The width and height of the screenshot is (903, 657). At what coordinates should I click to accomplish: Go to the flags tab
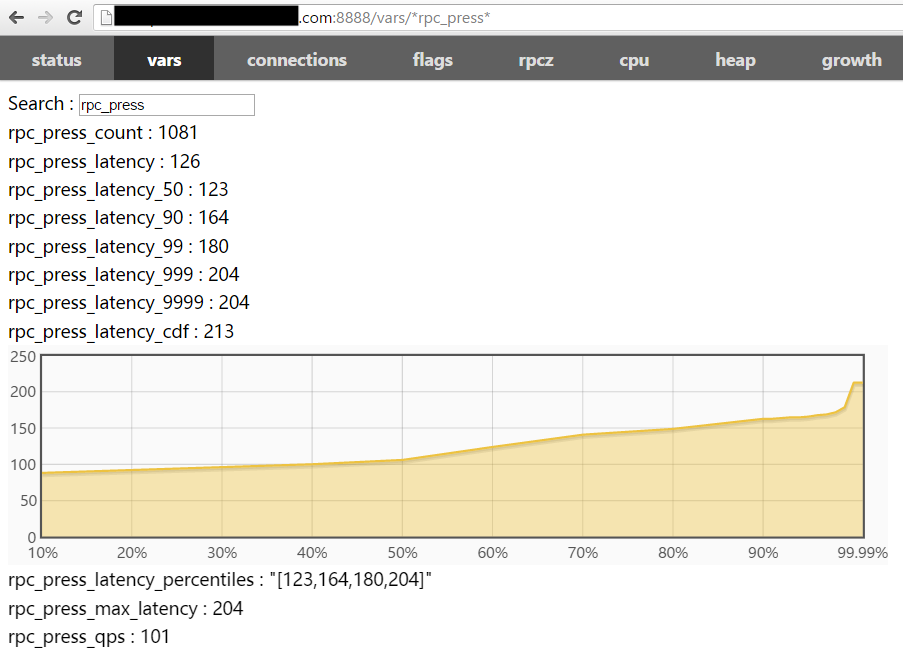tap(432, 60)
